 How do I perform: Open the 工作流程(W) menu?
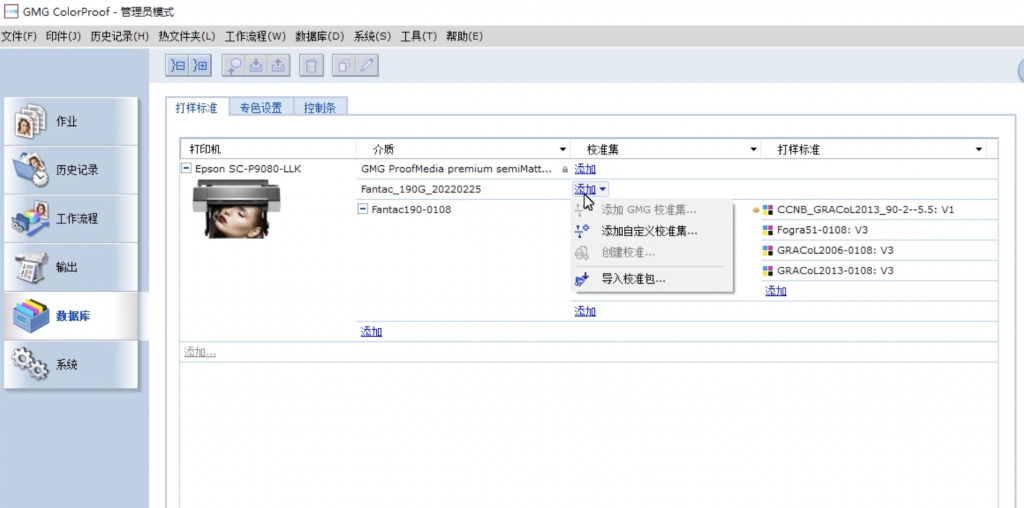point(255,37)
